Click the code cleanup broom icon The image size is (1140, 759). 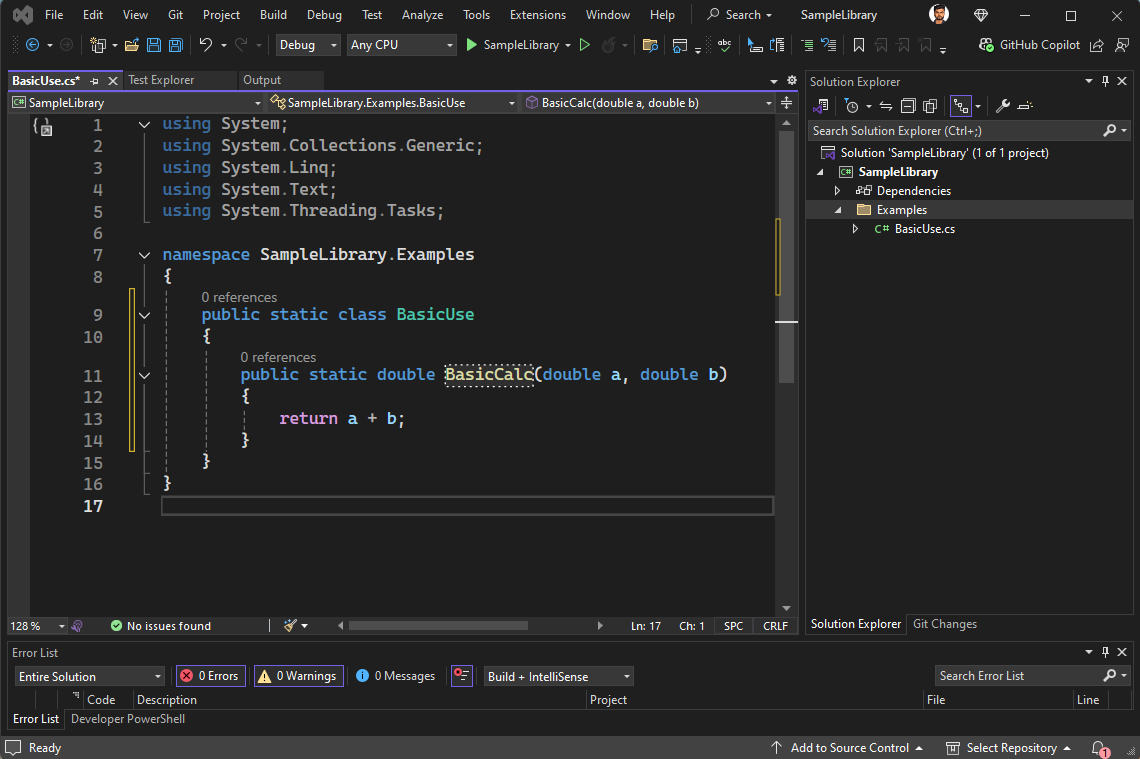(290, 625)
